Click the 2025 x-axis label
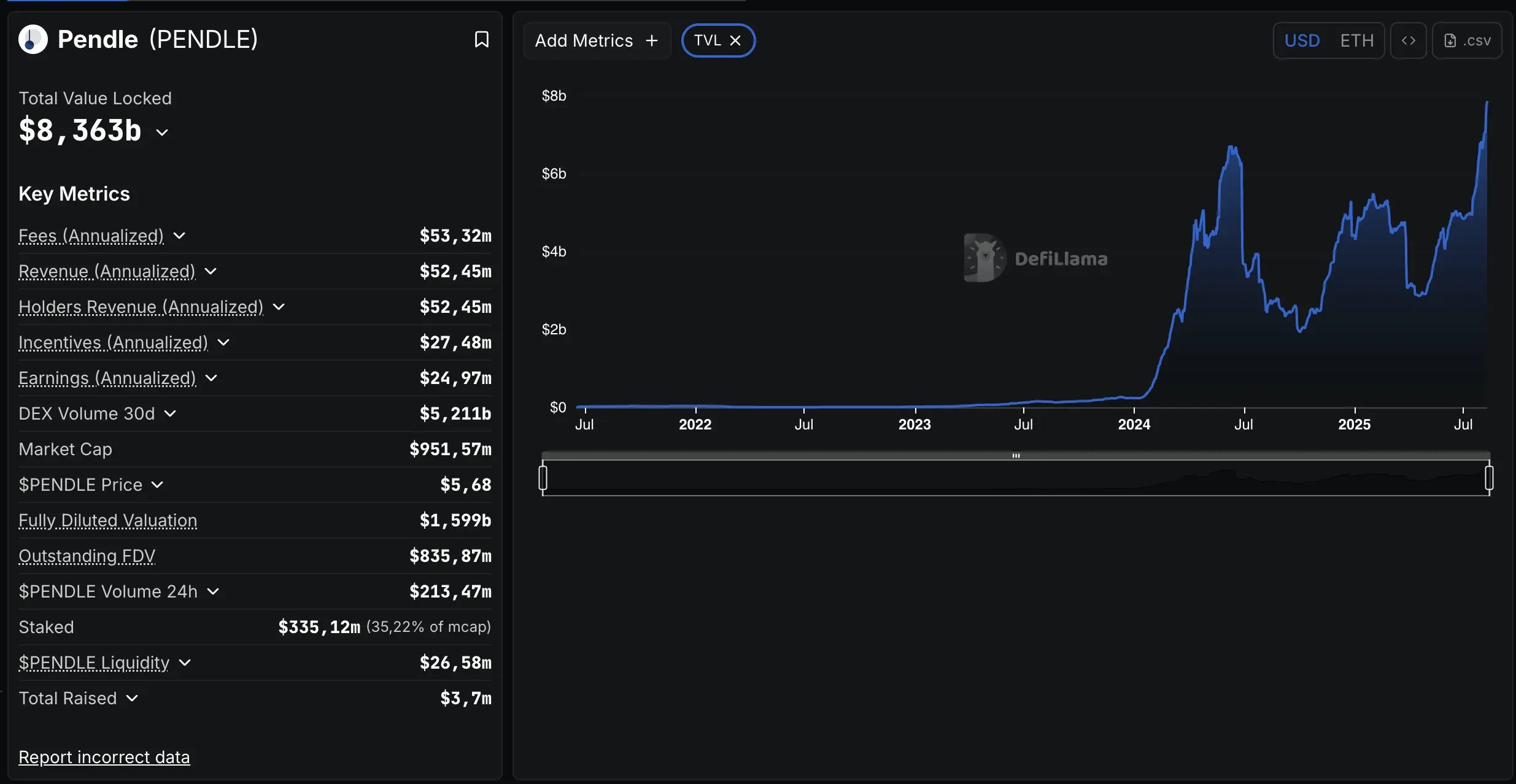This screenshot has width=1516, height=784. [x=1354, y=425]
